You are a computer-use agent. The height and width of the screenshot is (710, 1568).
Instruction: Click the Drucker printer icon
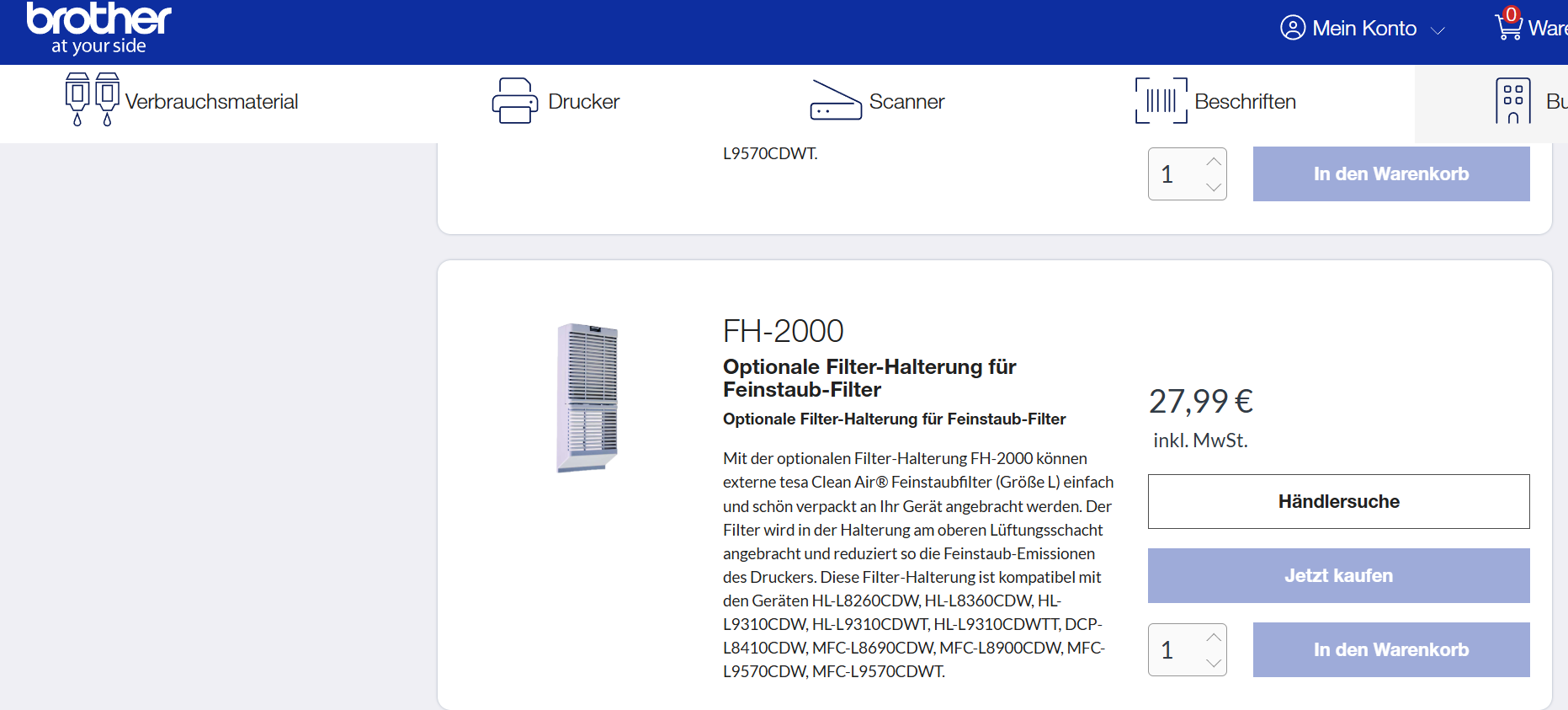(515, 101)
